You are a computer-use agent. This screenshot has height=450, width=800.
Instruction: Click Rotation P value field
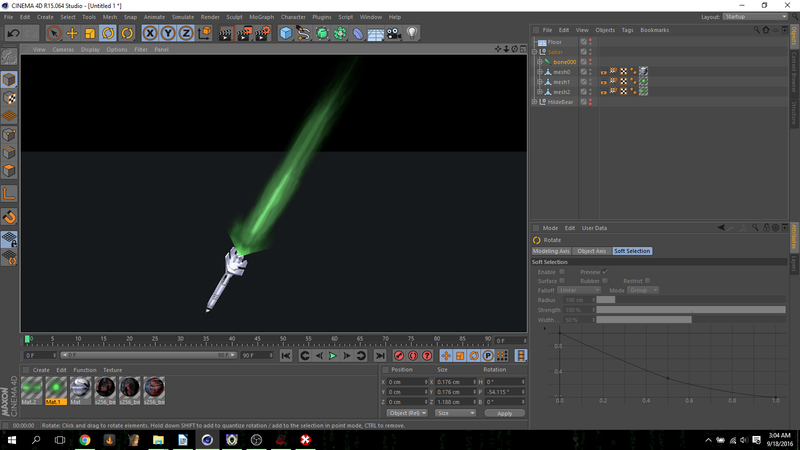[505, 392]
